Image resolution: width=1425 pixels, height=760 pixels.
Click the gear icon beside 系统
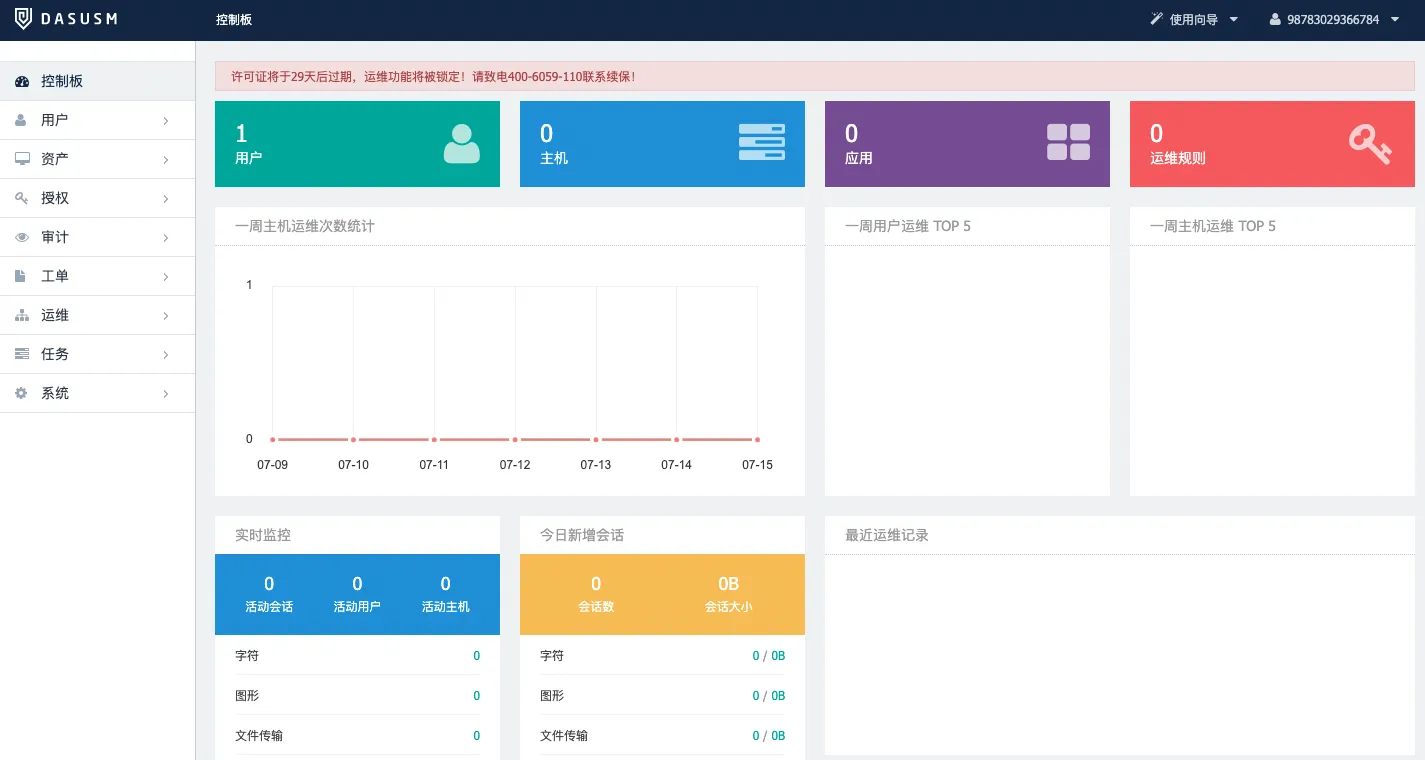(21, 393)
